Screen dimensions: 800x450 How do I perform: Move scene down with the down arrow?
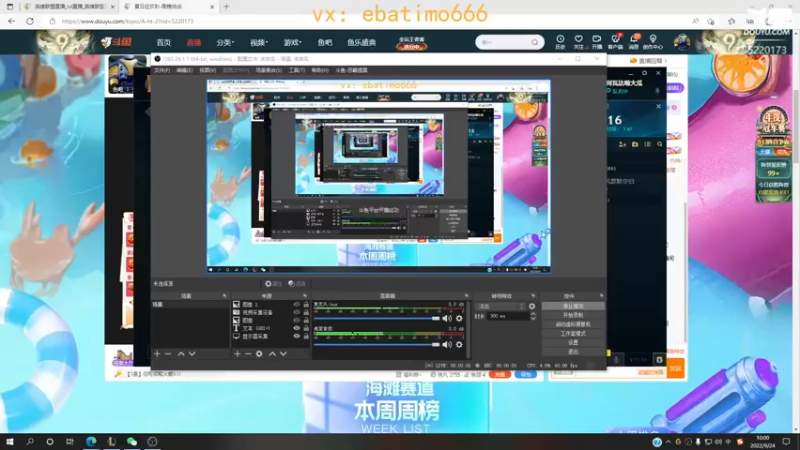pos(192,354)
